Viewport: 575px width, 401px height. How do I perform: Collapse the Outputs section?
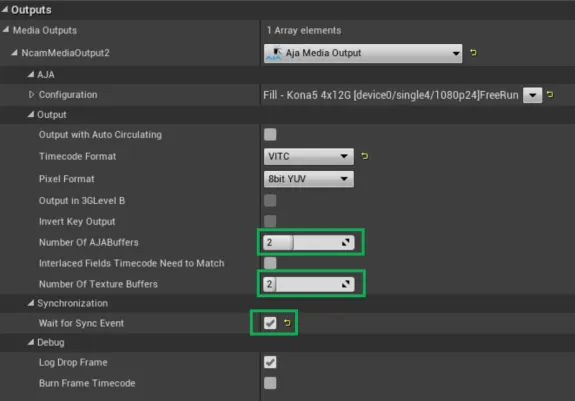coord(4,10)
